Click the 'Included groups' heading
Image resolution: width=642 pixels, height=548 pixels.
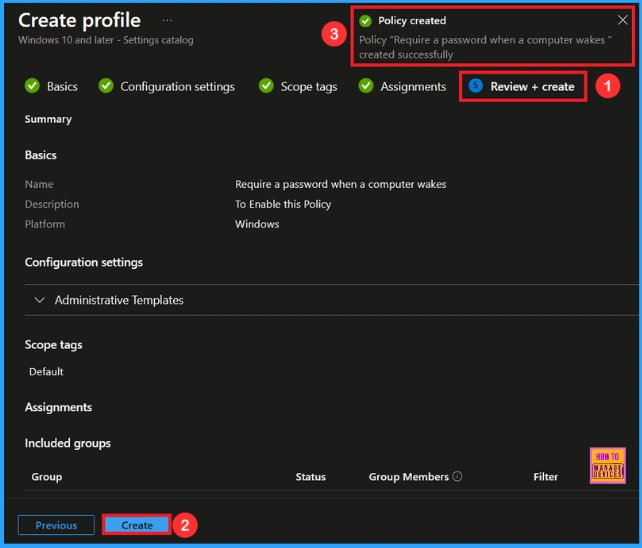[x=68, y=443]
